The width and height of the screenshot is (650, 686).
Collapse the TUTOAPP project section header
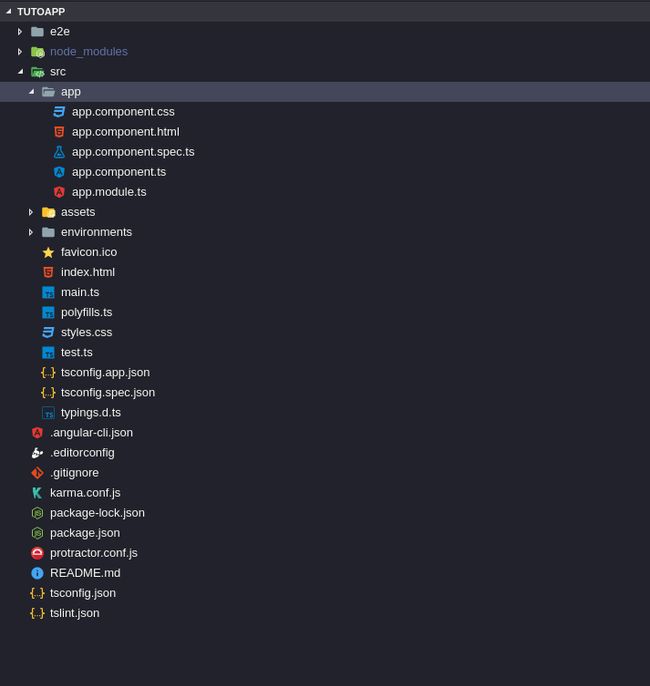(9, 11)
